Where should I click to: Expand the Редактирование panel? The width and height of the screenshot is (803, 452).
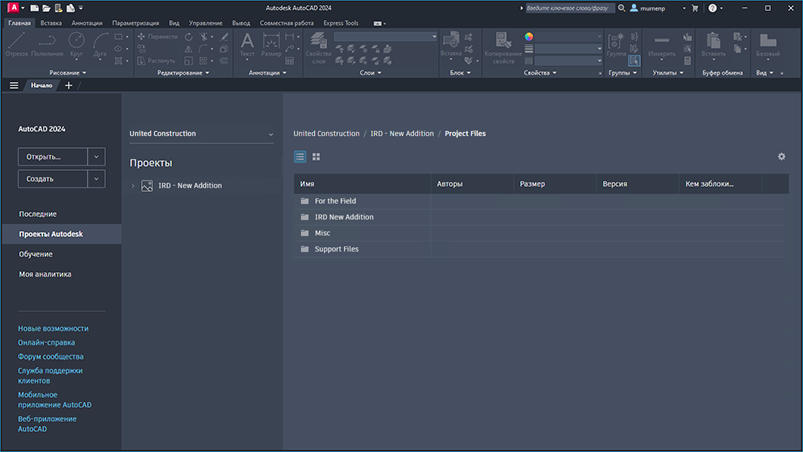click(x=183, y=73)
